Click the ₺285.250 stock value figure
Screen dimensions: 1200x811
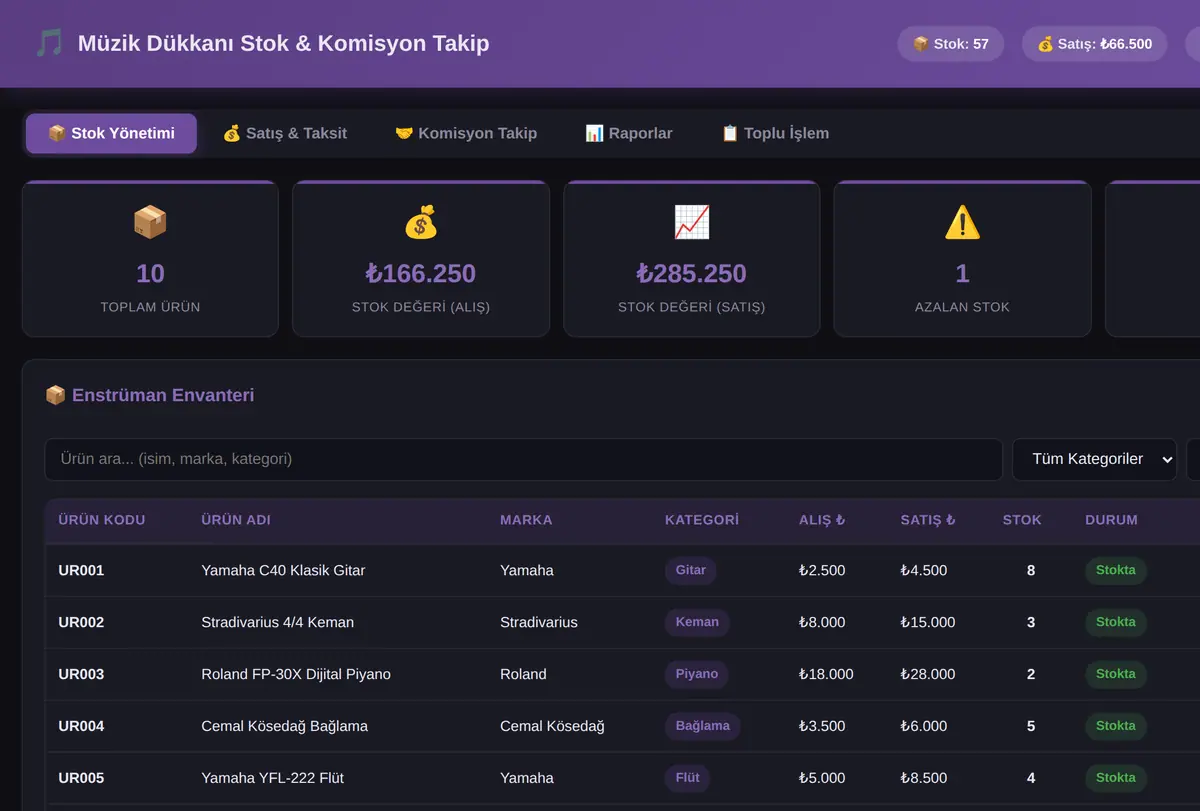click(x=692, y=273)
